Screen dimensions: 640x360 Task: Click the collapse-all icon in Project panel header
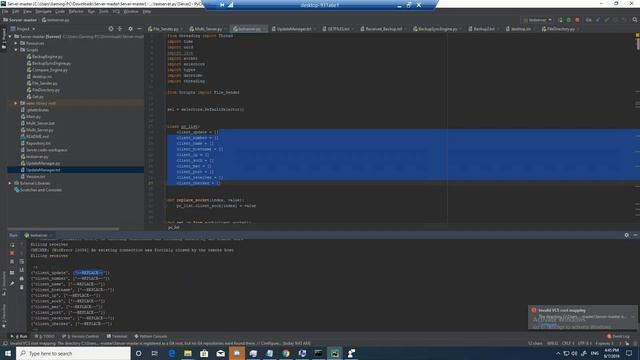120,29
